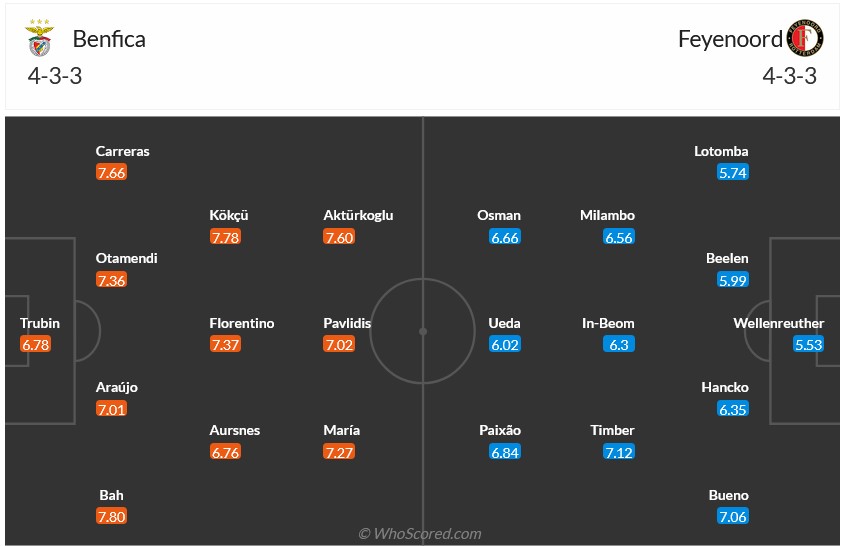Open Aktürkoglu's 7.60 rating badge
The width and height of the screenshot is (842, 546).
click(339, 237)
